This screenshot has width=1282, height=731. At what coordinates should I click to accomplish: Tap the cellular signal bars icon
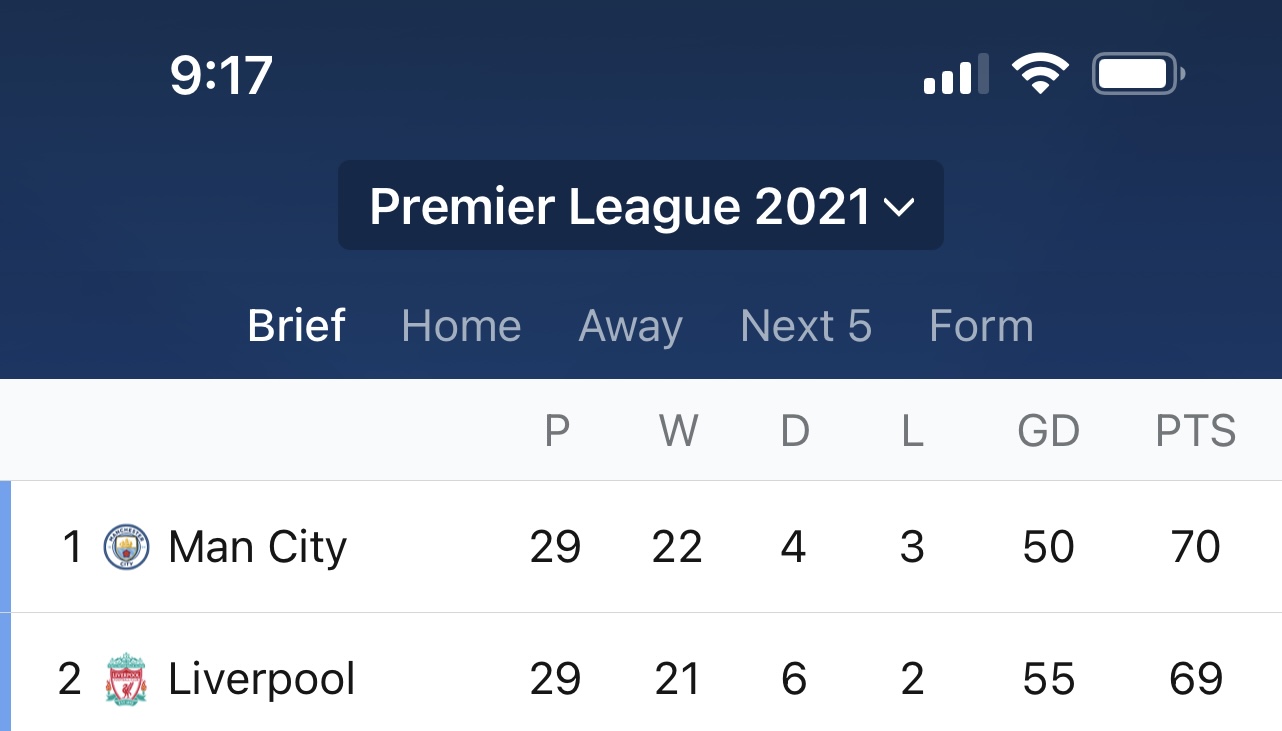pos(956,75)
